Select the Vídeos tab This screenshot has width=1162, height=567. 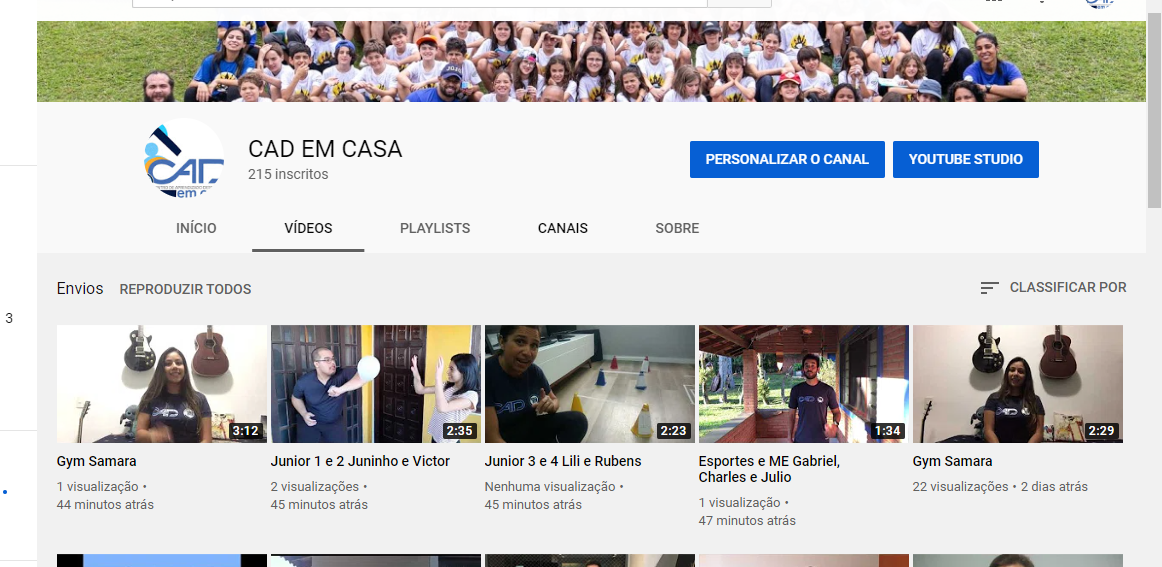(x=308, y=228)
